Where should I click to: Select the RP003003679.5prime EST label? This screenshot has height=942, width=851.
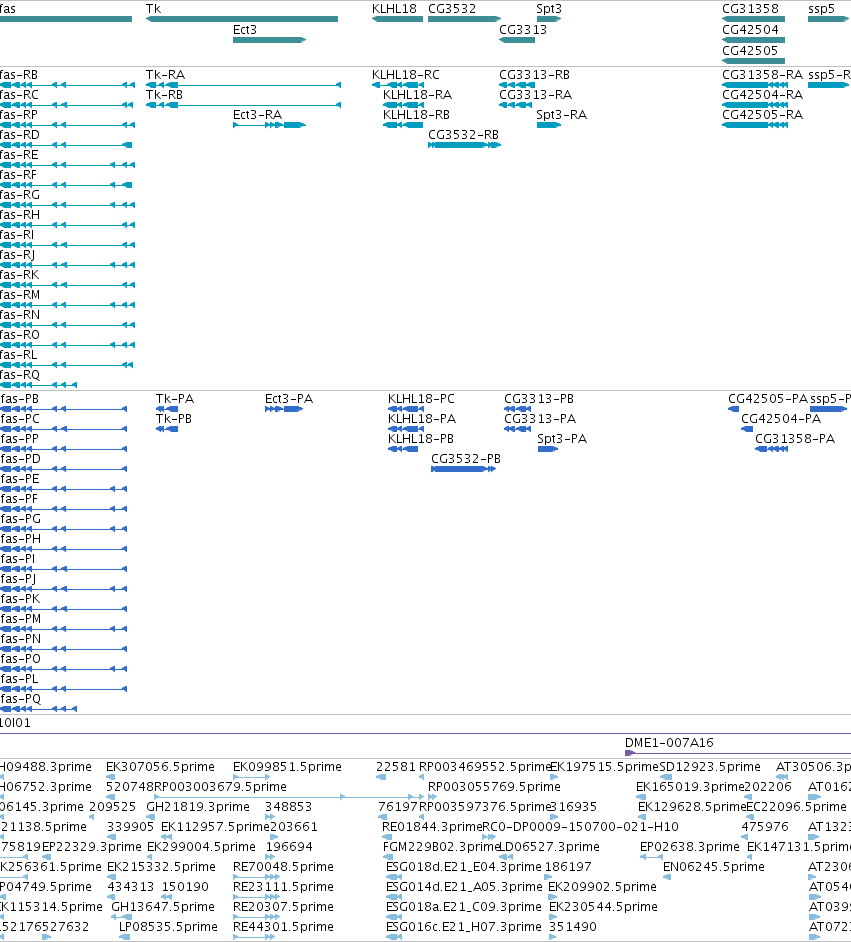(x=220, y=787)
